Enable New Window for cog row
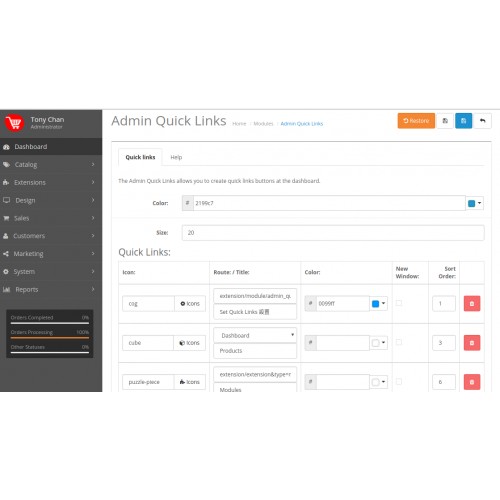The image size is (500, 500). [x=399, y=303]
